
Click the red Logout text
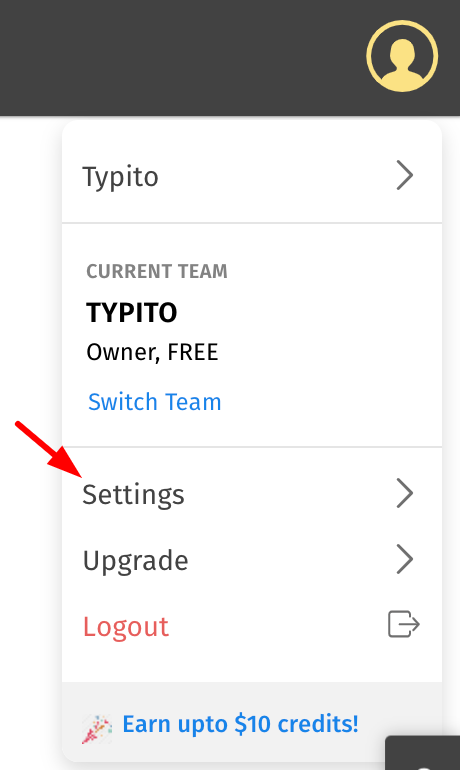(x=126, y=627)
